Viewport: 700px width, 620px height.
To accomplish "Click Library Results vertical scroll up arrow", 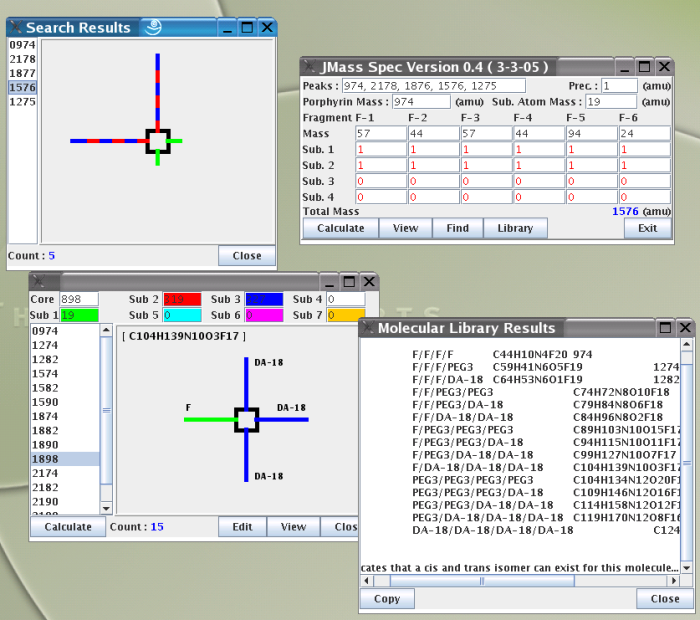I will click(687, 344).
